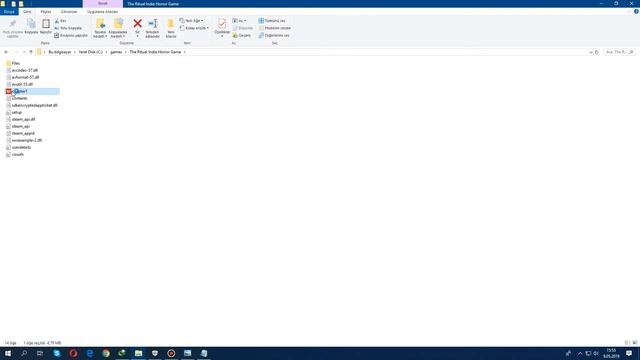Click the Edge icon in the taskbar
Viewport: 640px width, 360px height.
(x=90, y=353)
